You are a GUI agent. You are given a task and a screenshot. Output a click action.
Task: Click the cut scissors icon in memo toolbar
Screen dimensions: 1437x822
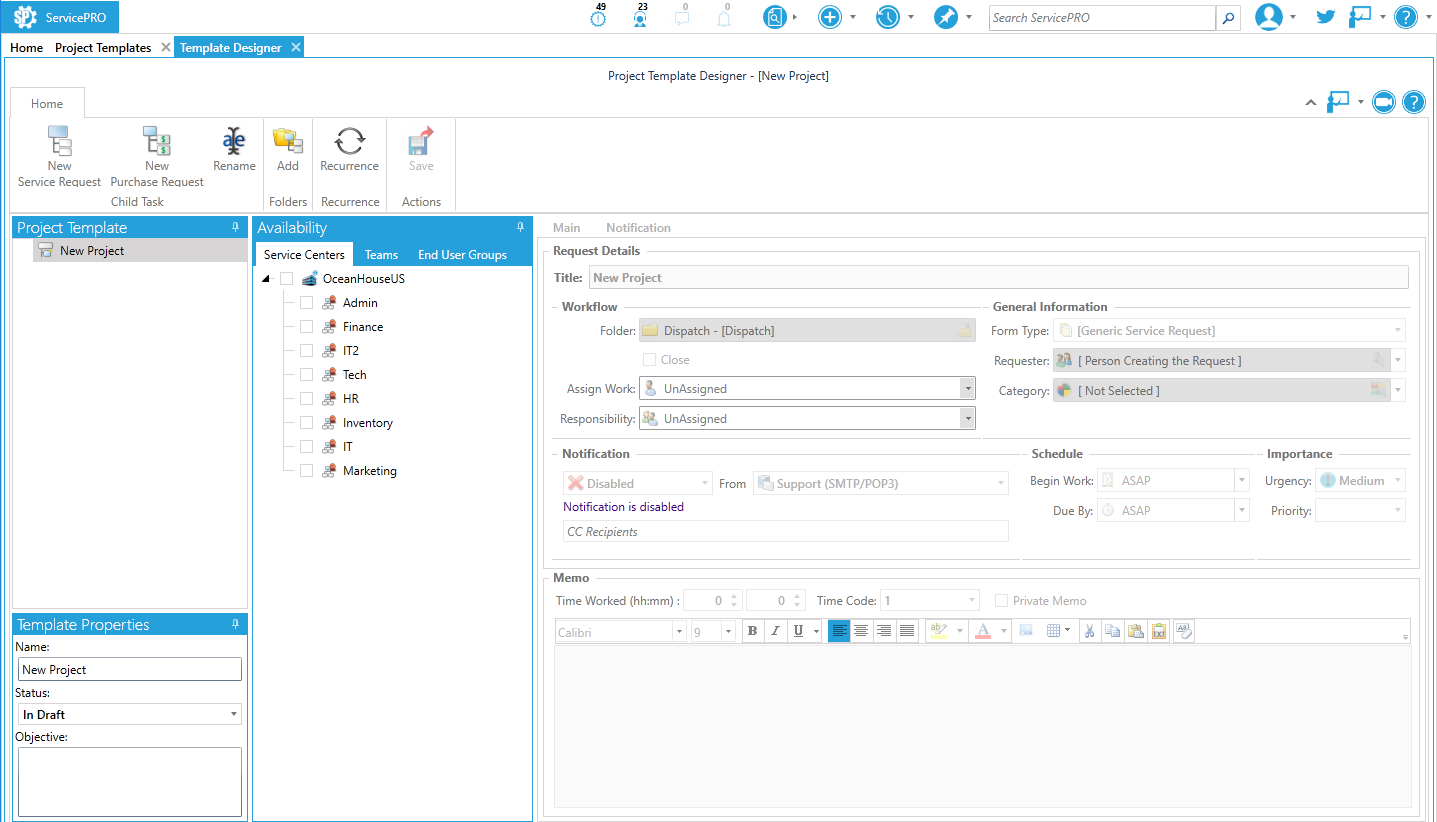1090,631
